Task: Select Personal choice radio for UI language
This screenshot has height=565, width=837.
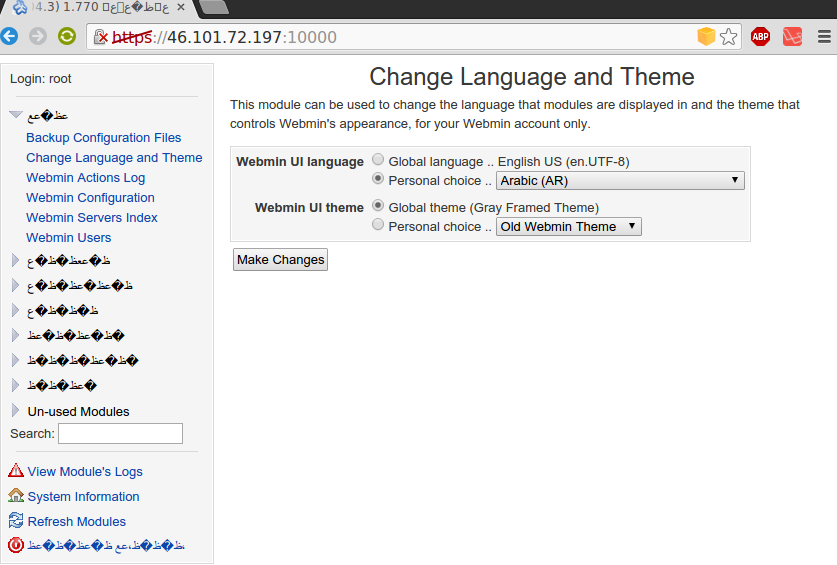Action: tap(378, 178)
